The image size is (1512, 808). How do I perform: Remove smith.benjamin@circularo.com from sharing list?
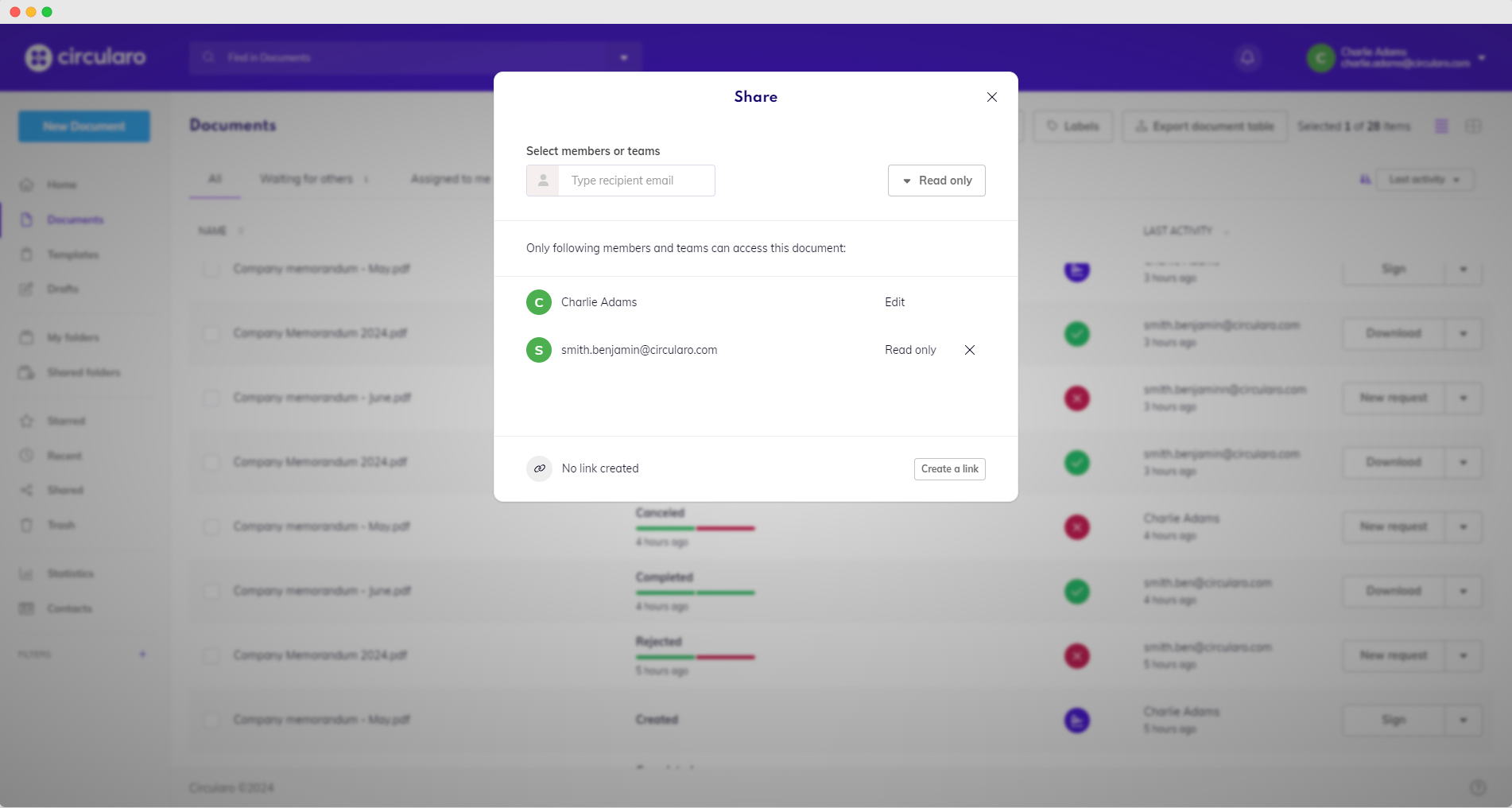click(969, 350)
